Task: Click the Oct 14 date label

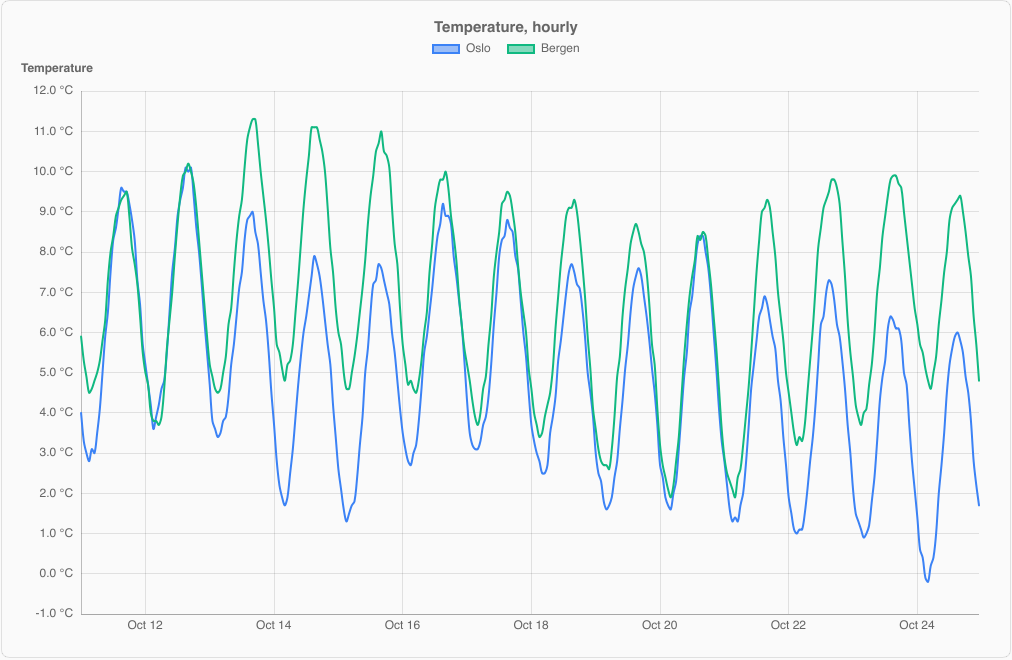Action: tap(274, 625)
